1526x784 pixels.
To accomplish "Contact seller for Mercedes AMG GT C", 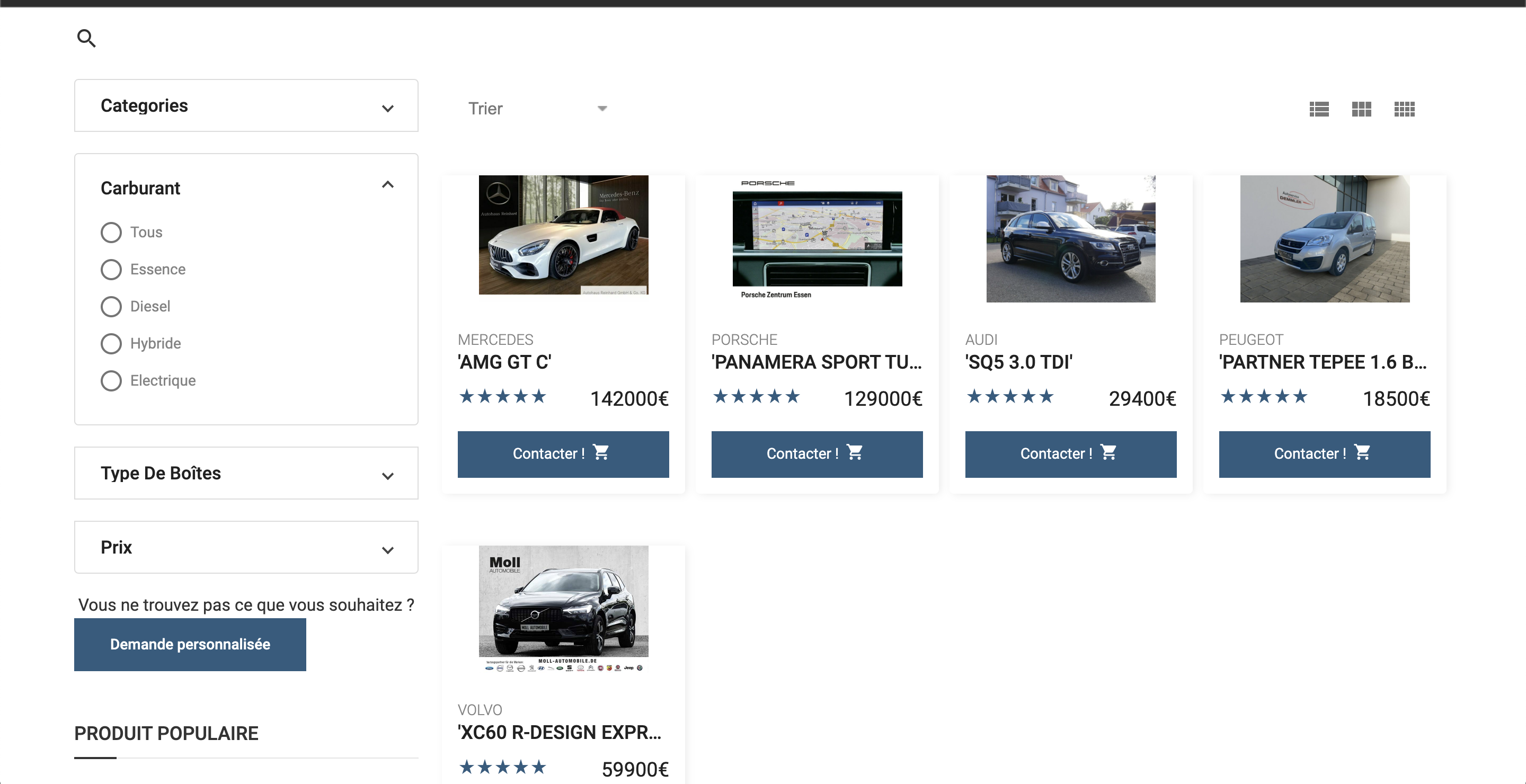I will (x=563, y=454).
